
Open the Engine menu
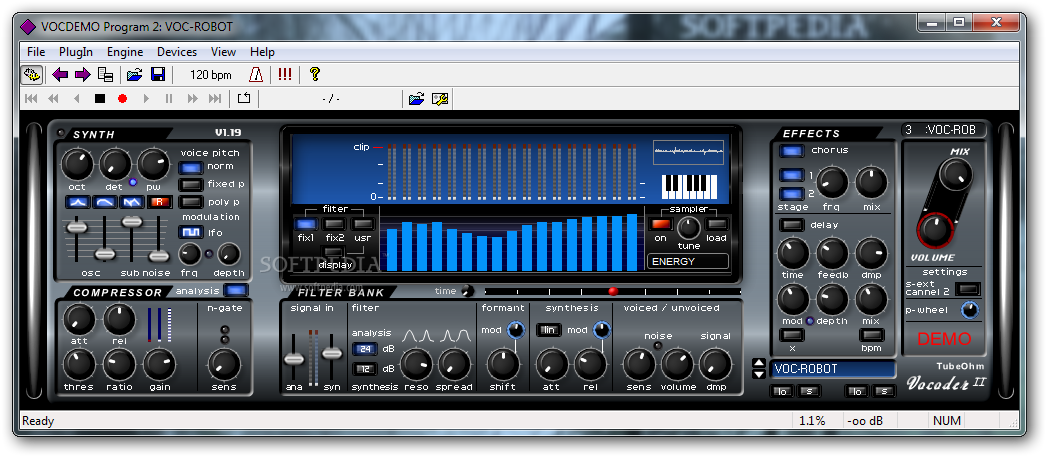click(x=125, y=51)
